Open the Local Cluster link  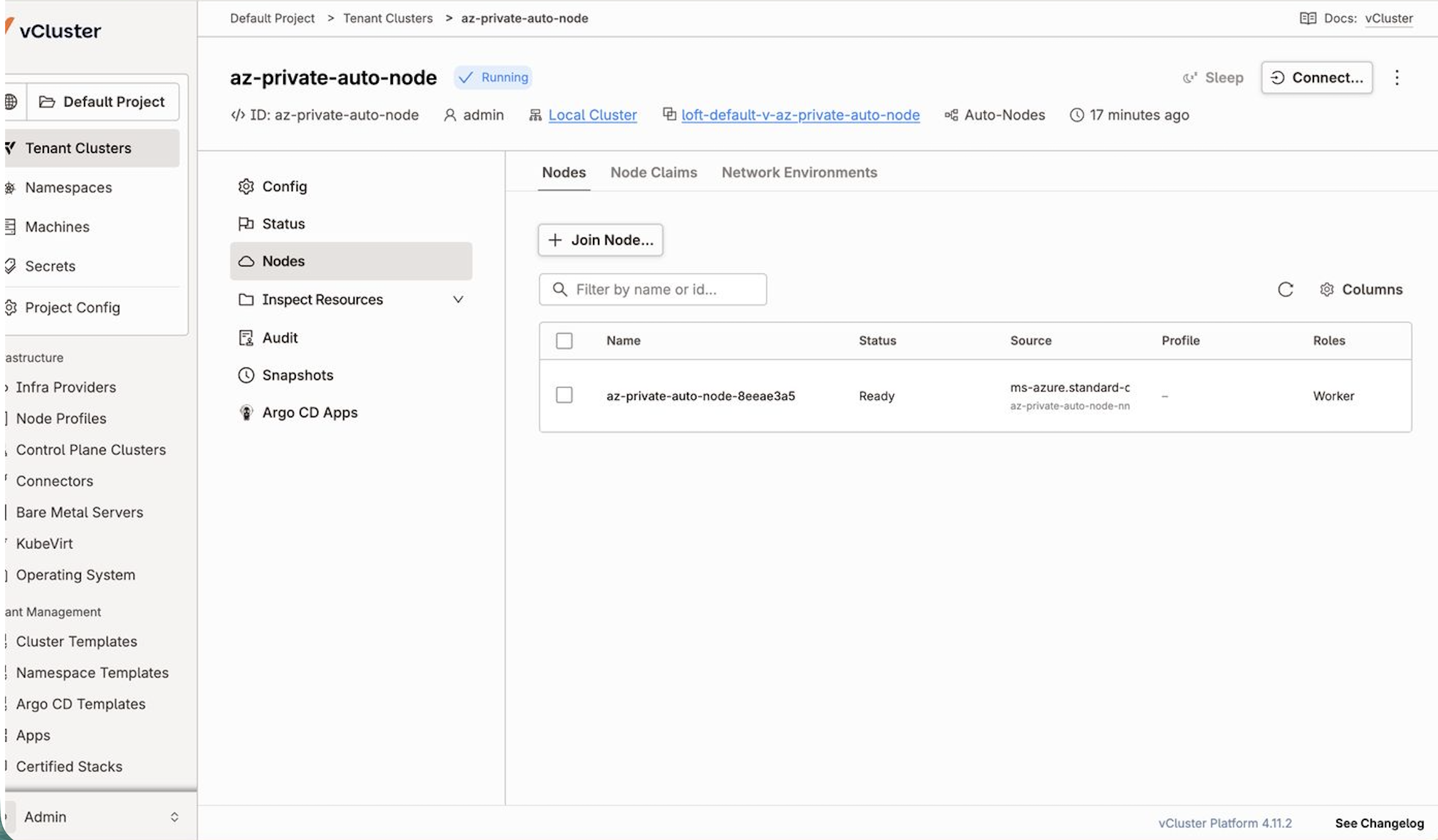tap(592, 115)
